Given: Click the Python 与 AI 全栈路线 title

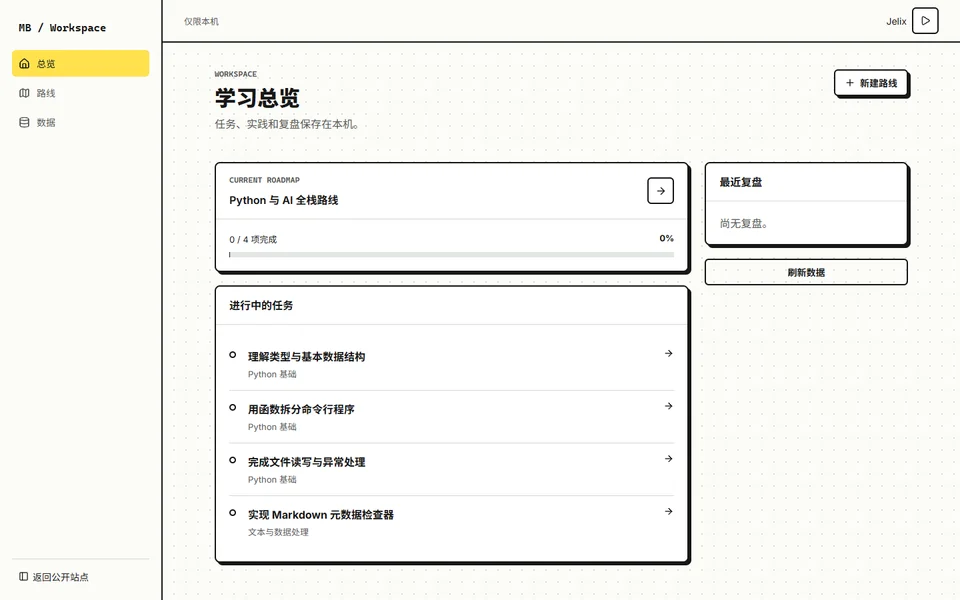Looking at the screenshot, I should (x=283, y=200).
